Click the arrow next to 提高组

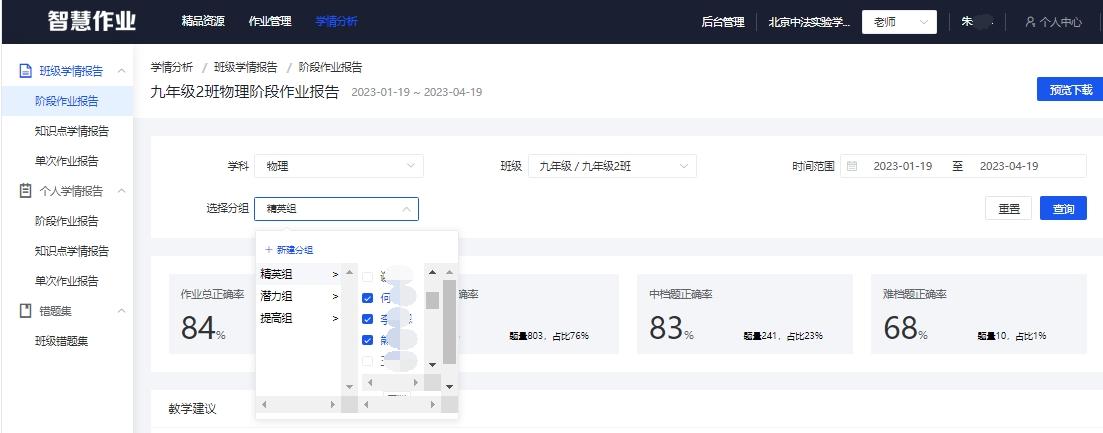pos(335,318)
